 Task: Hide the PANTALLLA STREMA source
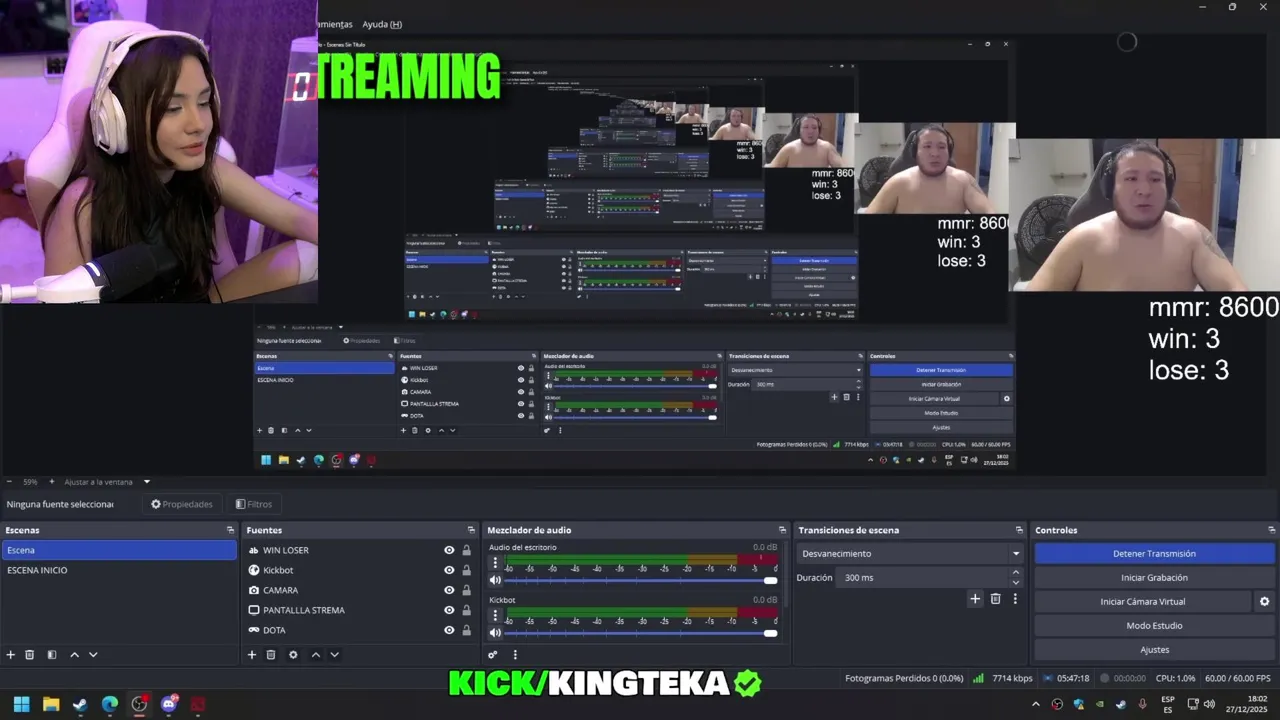[x=449, y=610]
